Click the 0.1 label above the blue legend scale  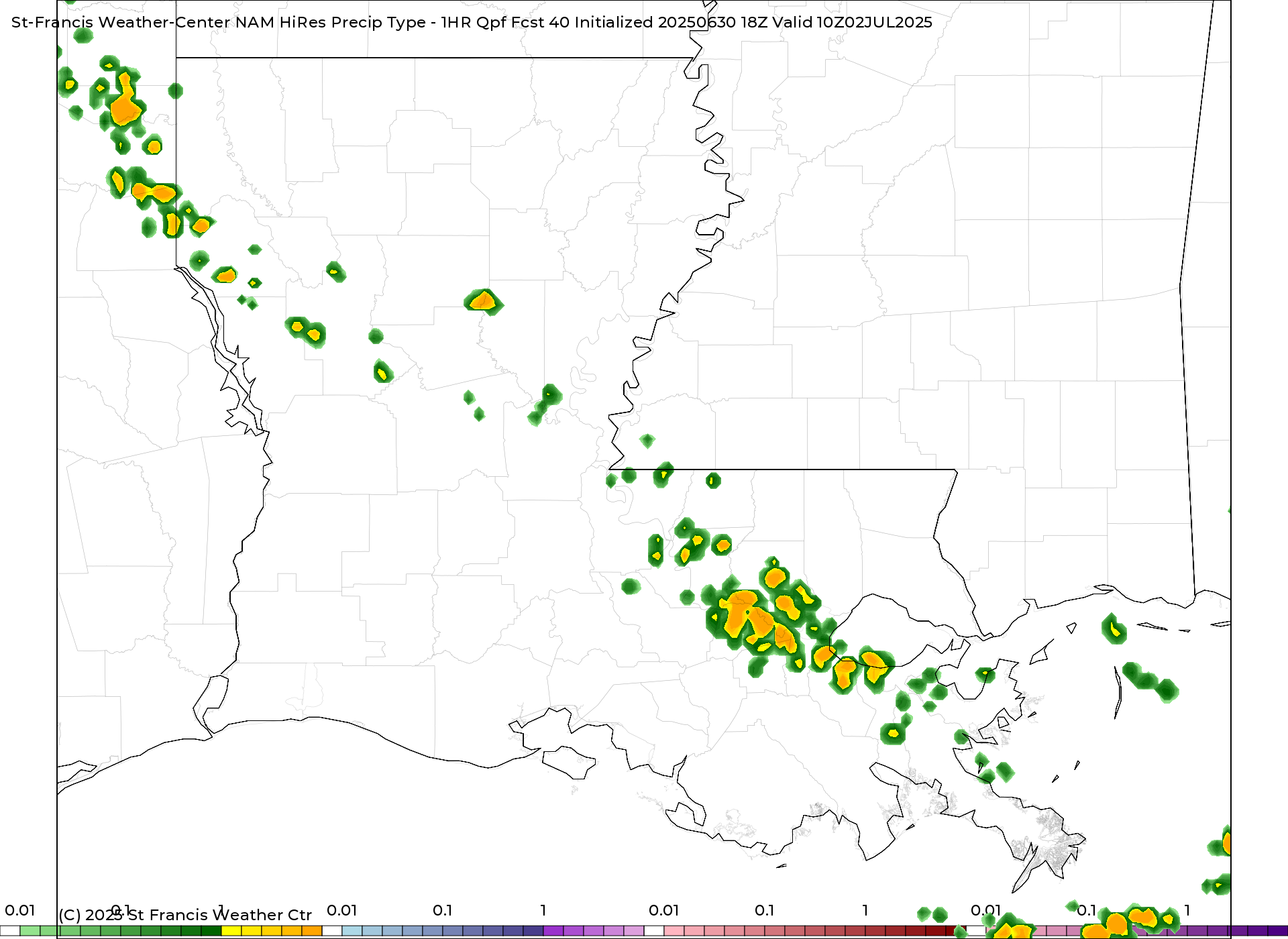[443, 910]
